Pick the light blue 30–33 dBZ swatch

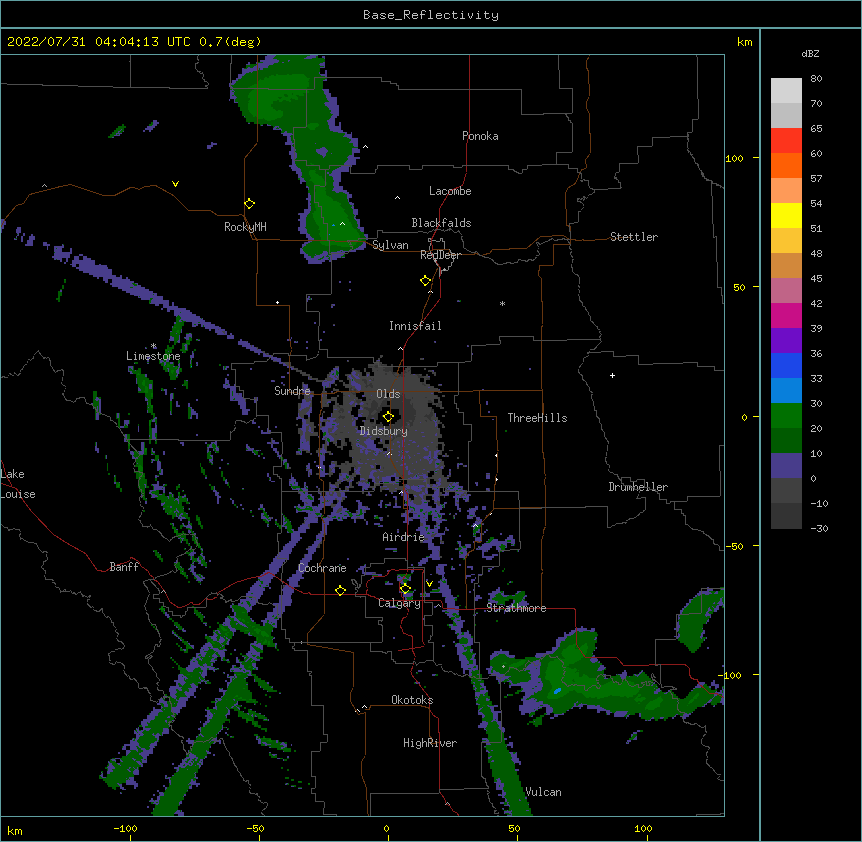point(786,391)
